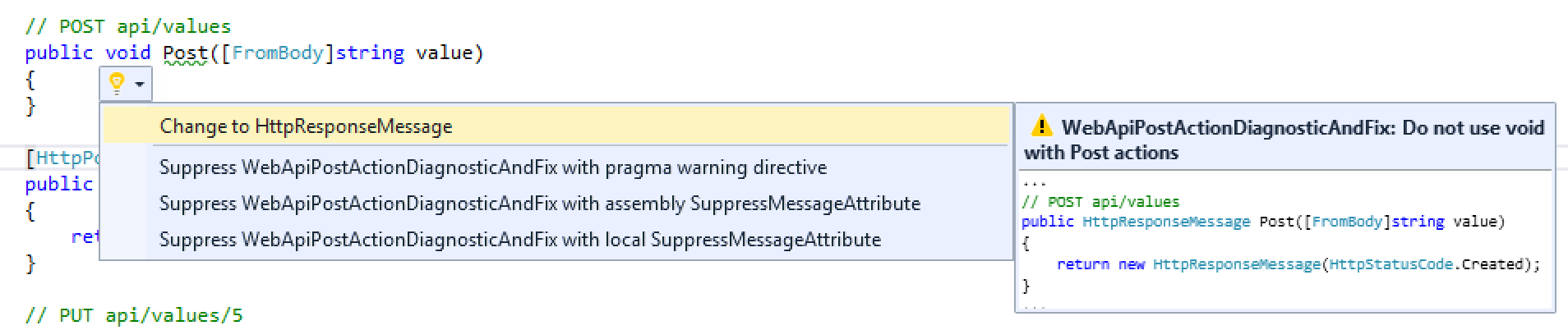Click the Post method name with squiggle

click(x=185, y=53)
